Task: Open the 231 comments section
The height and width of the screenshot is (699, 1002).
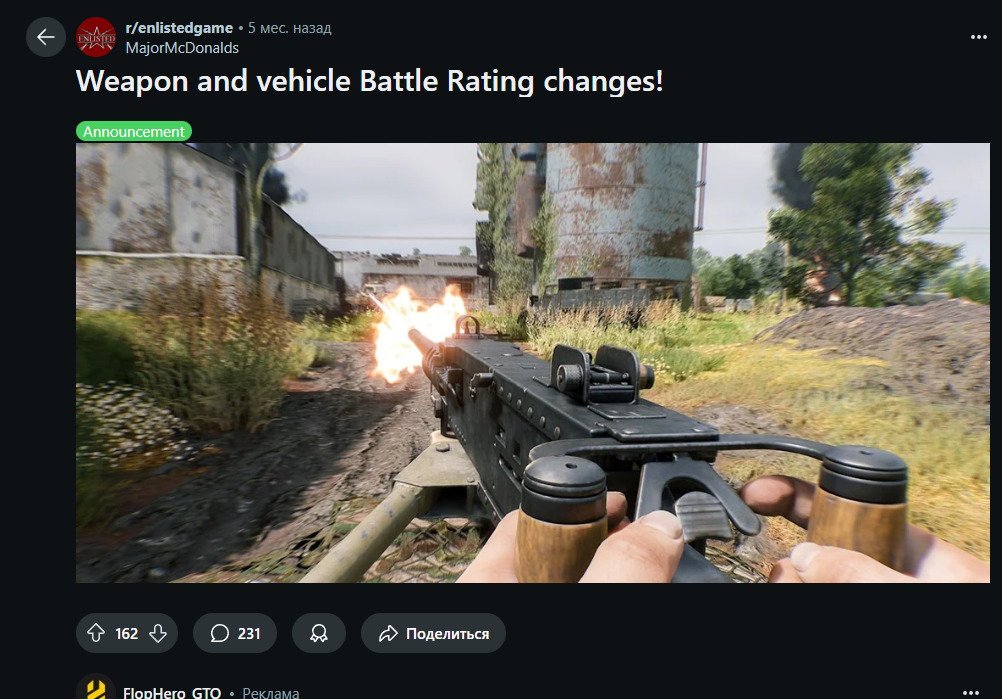Action: 235,633
